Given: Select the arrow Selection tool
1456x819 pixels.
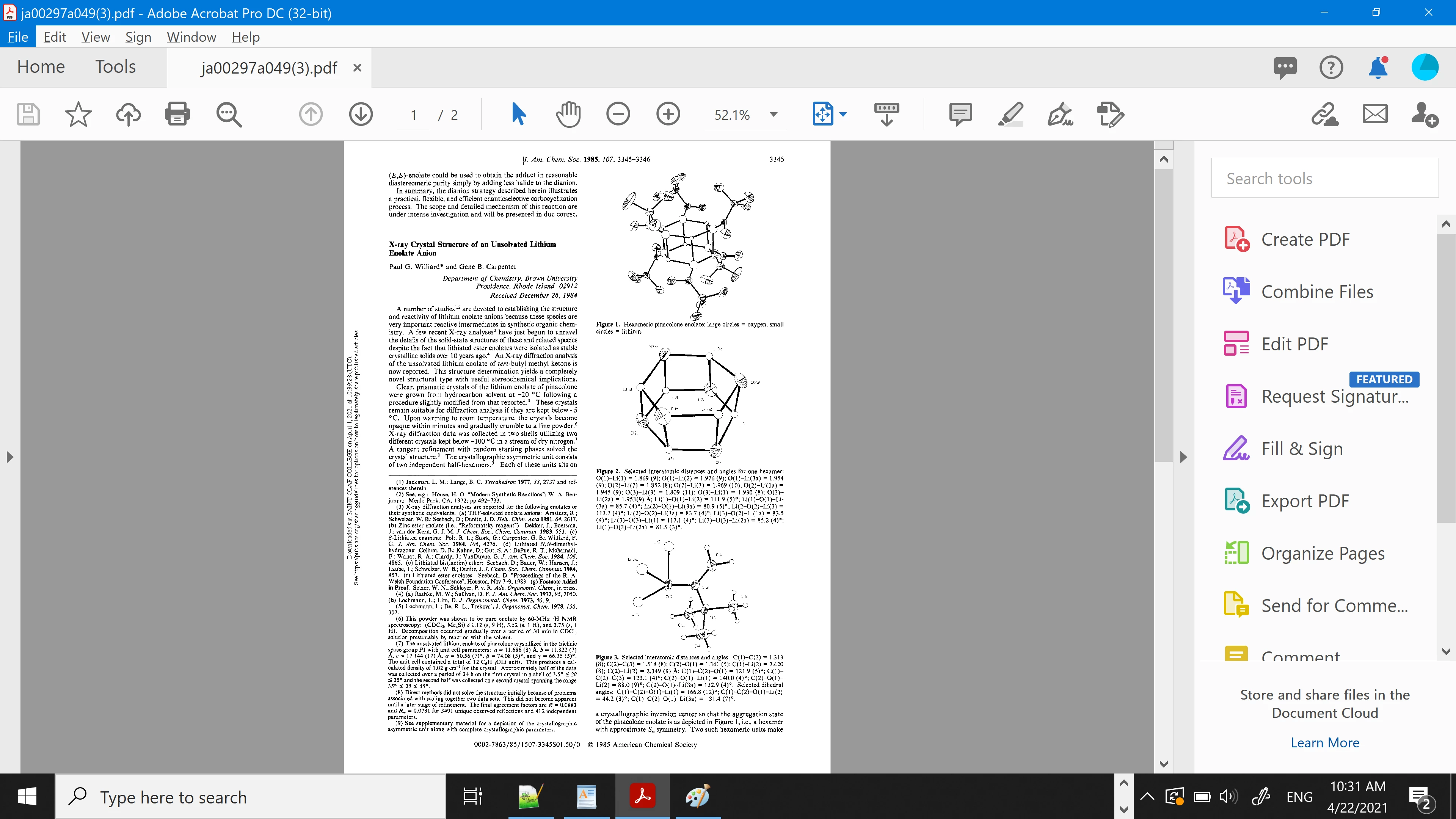Looking at the screenshot, I should point(518,114).
